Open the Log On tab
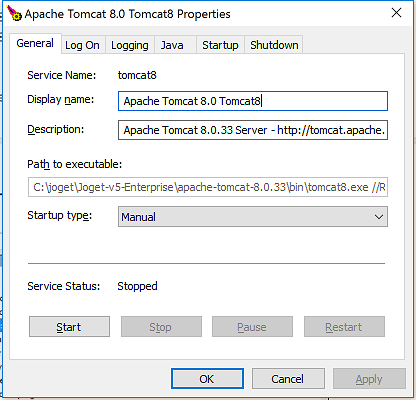The image size is (416, 400). coord(82,45)
